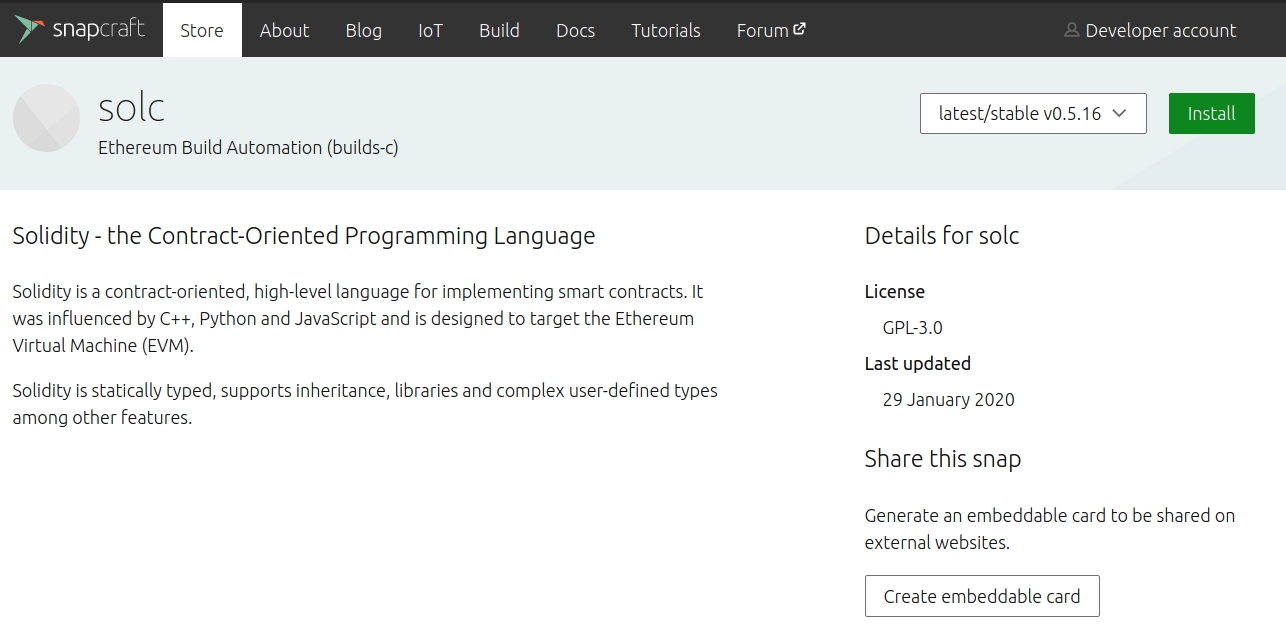
Task: Open the Build navigation item
Action: pos(499,30)
